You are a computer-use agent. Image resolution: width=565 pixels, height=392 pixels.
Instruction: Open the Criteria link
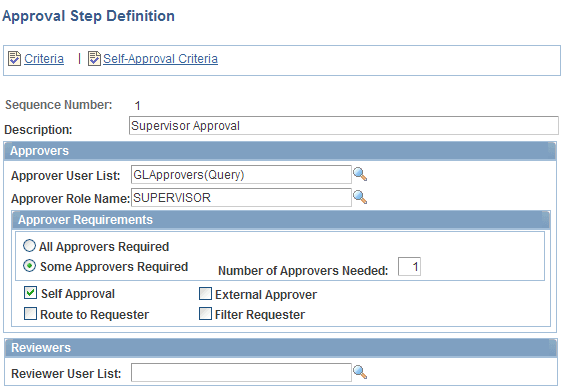tap(44, 59)
